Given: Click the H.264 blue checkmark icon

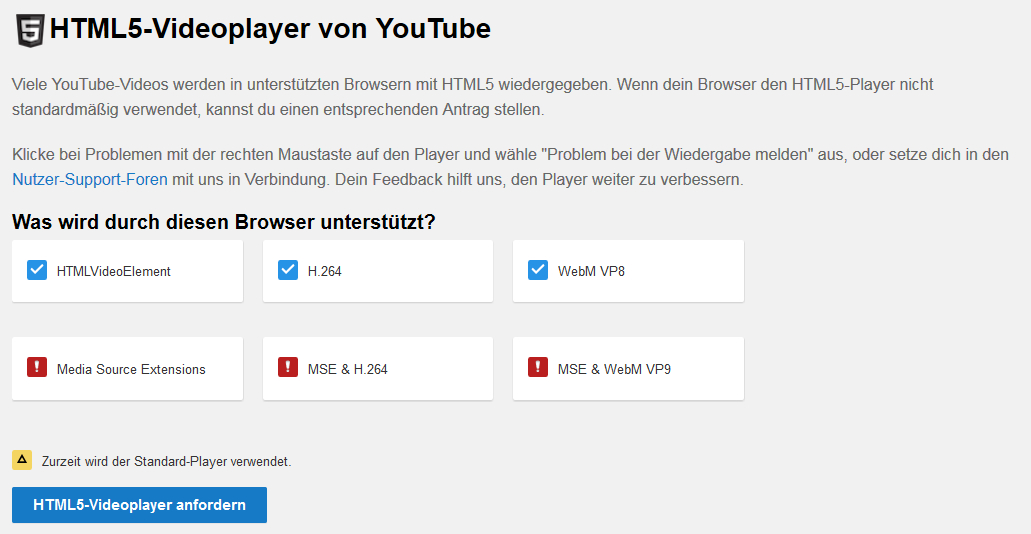Looking at the screenshot, I should pos(288,270).
